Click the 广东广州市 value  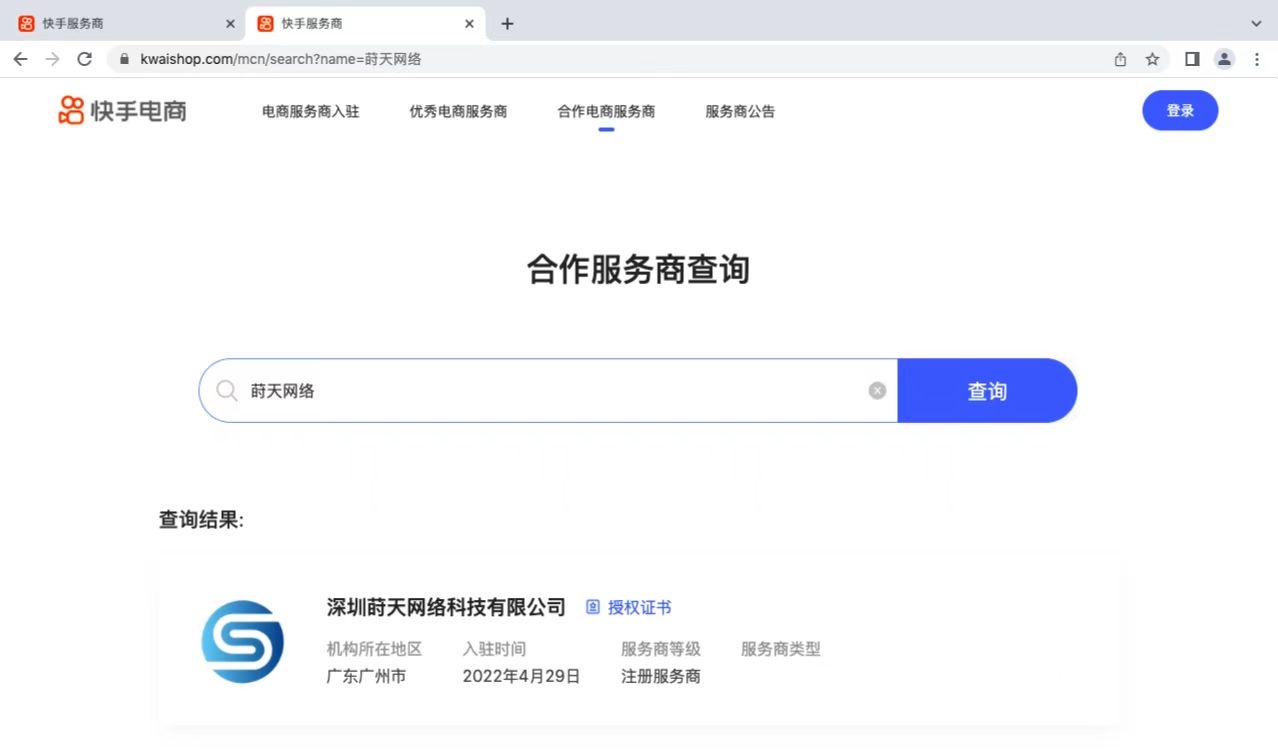coord(366,676)
